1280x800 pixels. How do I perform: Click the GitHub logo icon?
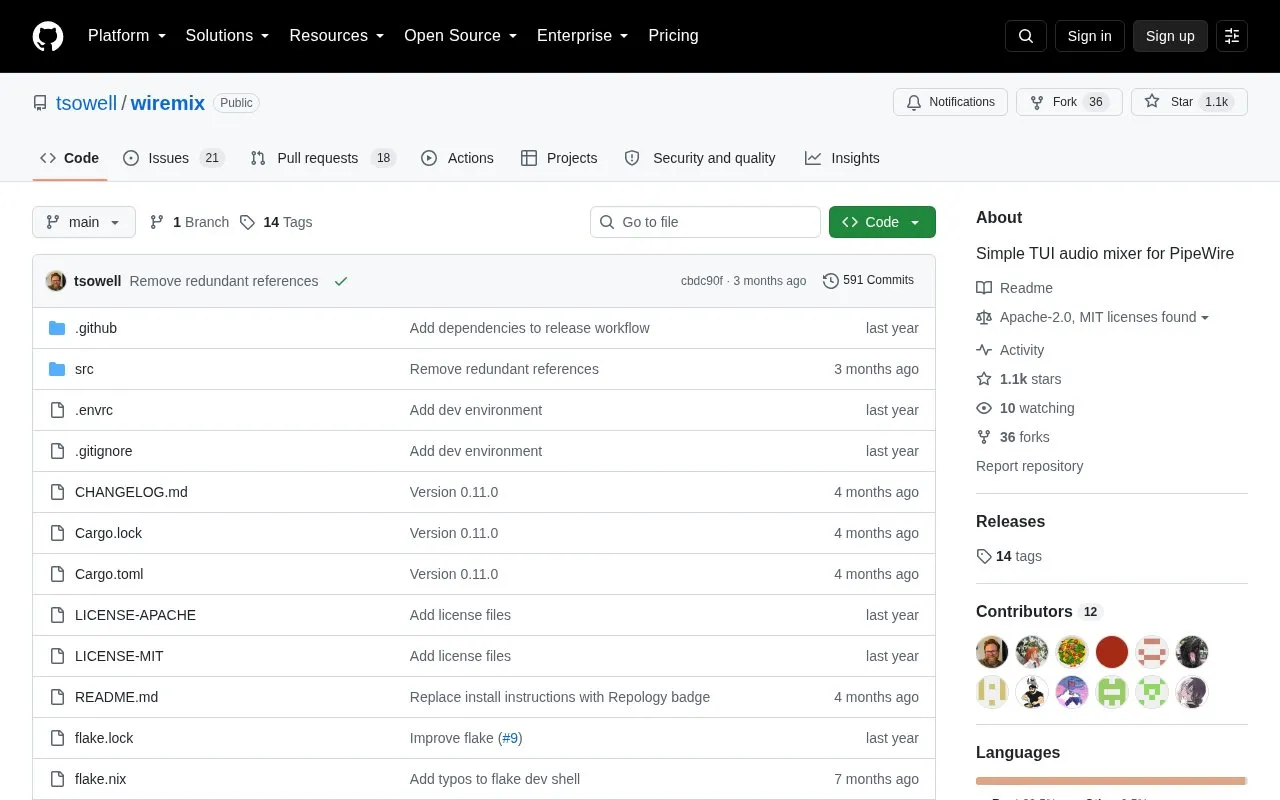[48, 36]
